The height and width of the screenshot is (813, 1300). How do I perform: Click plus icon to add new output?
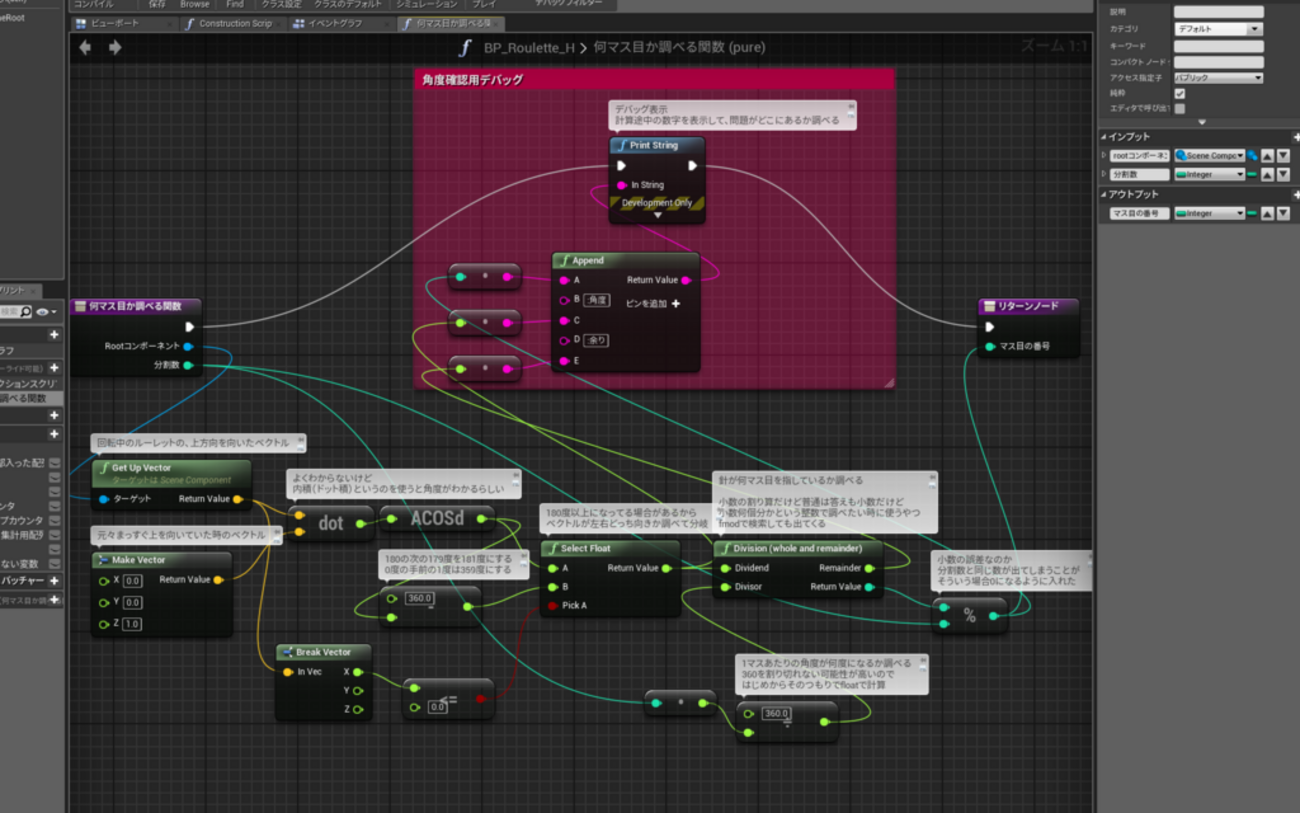[x=1295, y=194]
